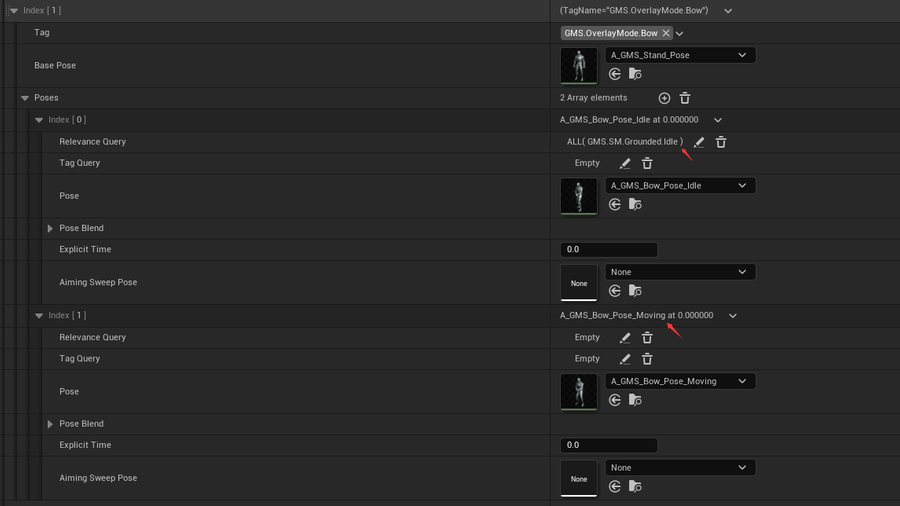
Task: Use selected asset for Base Pose
Action: [x=615, y=74]
